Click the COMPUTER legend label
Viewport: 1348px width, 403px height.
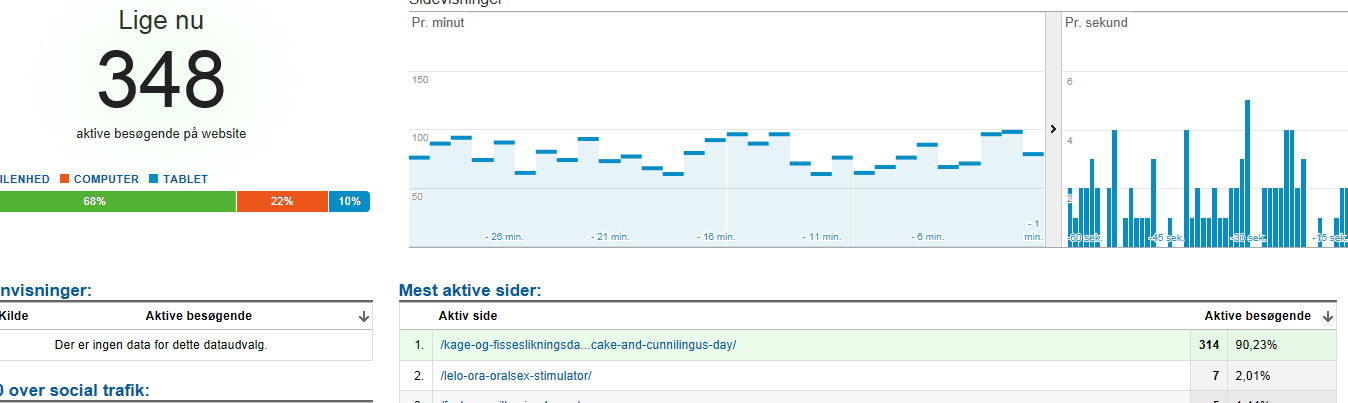(106, 179)
